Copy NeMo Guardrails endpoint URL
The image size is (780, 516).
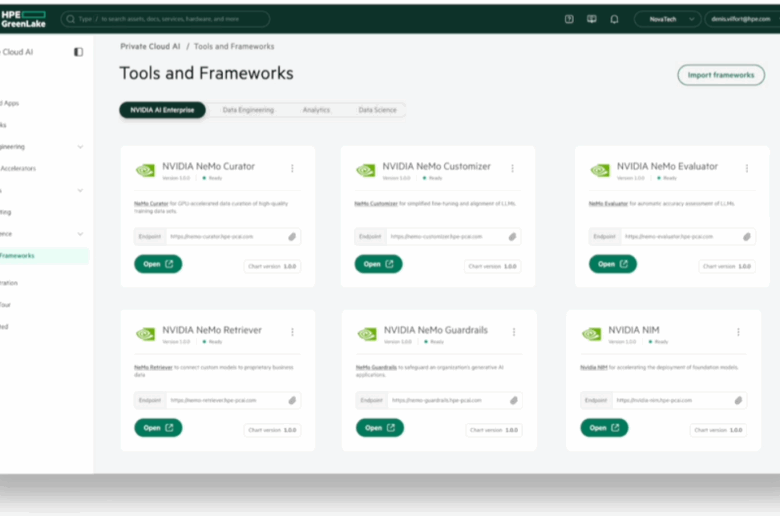[514, 401]
